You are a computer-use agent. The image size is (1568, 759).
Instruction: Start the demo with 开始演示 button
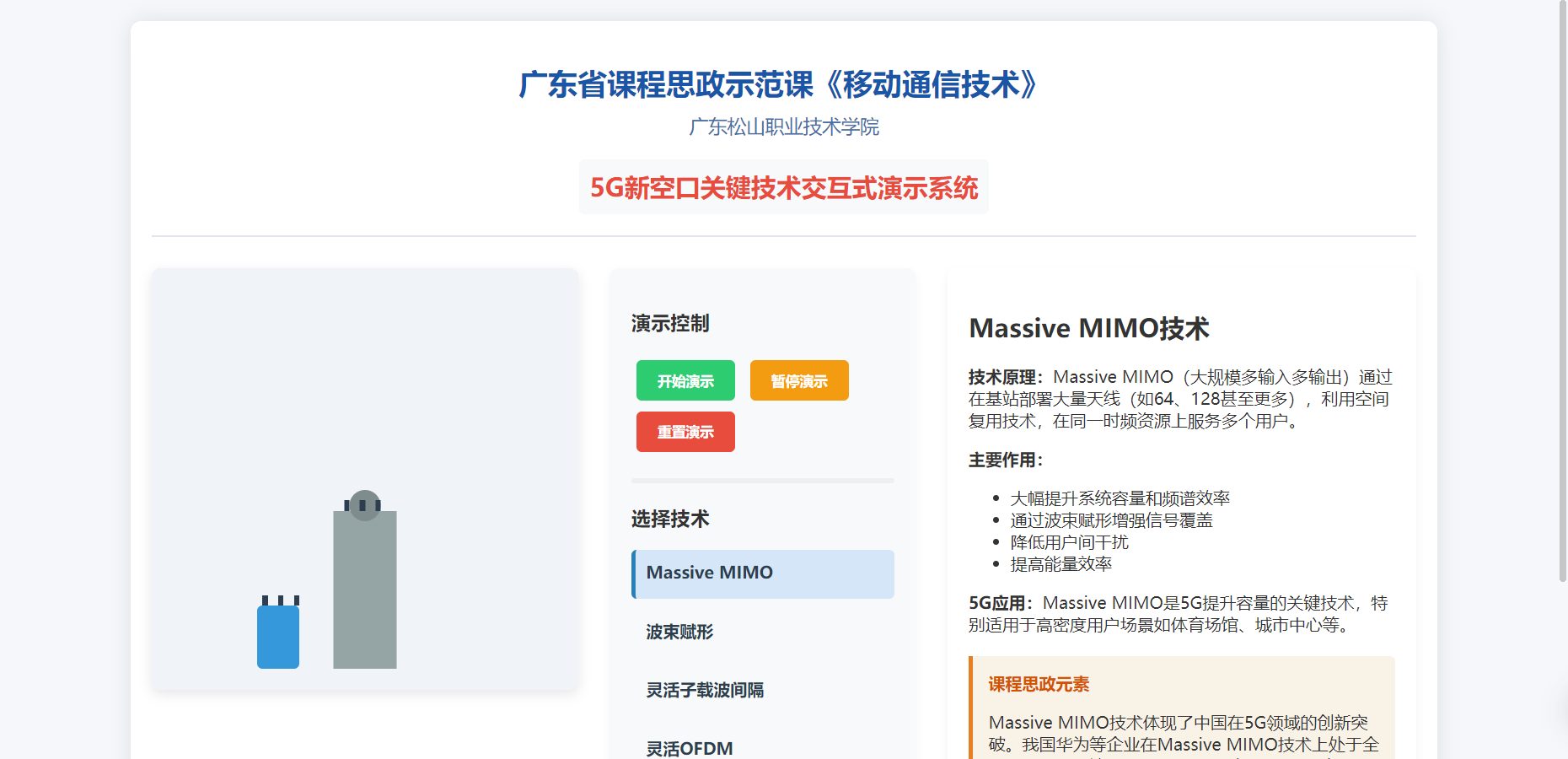[685, 380]
